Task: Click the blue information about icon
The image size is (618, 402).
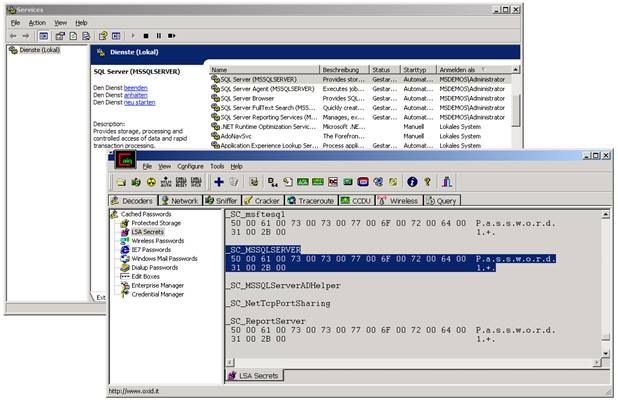Action: [412, 182]
